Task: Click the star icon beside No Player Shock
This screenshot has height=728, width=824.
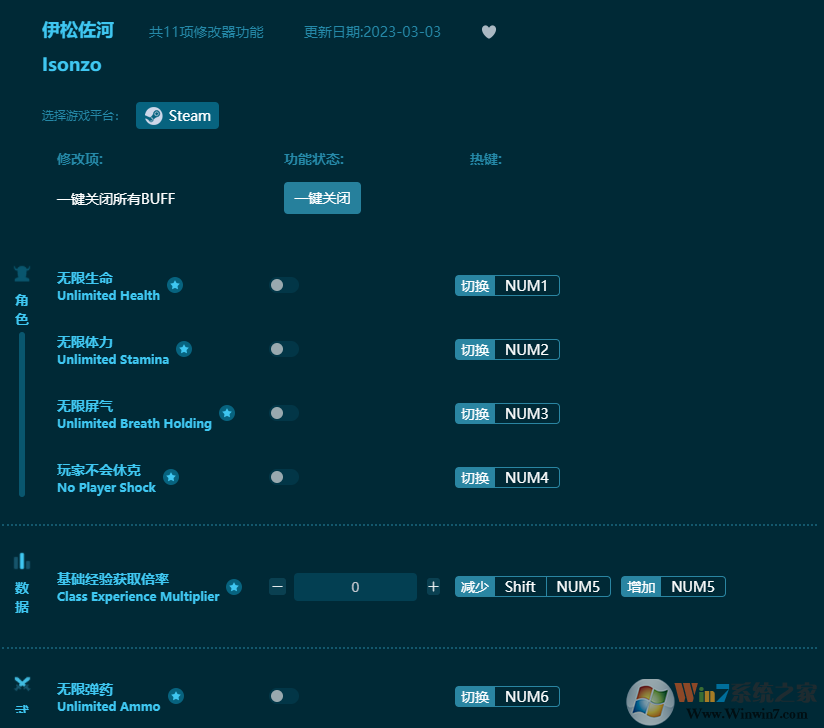Action: (171, 477)
